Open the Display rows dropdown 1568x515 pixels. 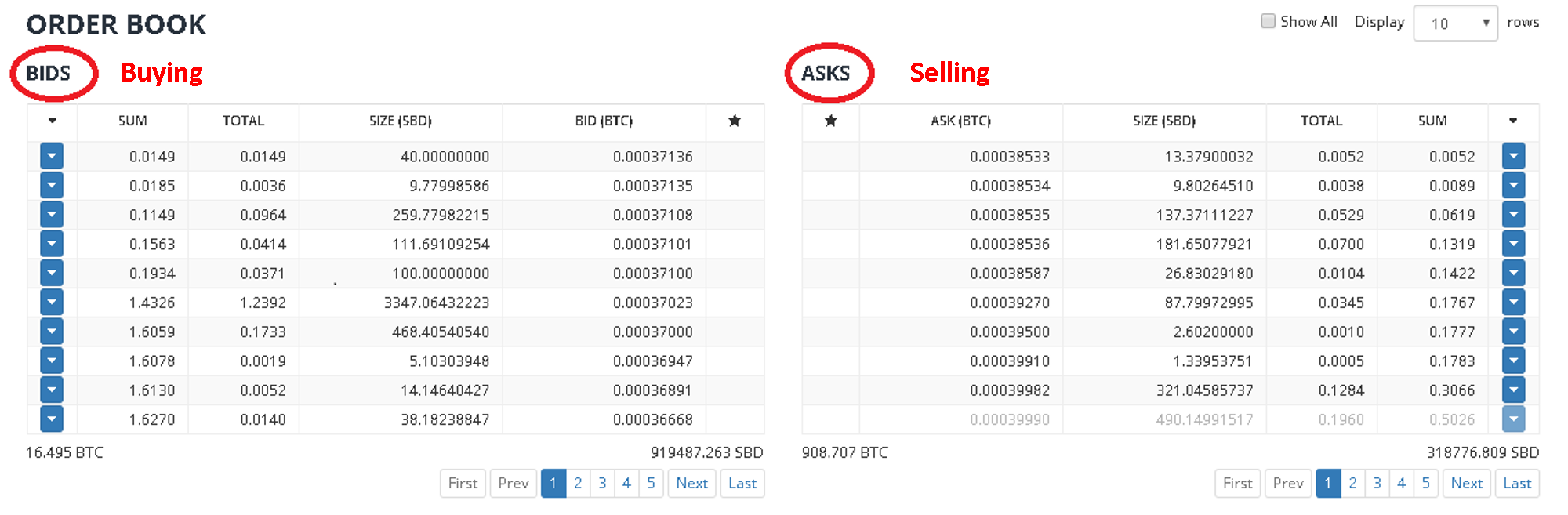(x=1455, y=24)
